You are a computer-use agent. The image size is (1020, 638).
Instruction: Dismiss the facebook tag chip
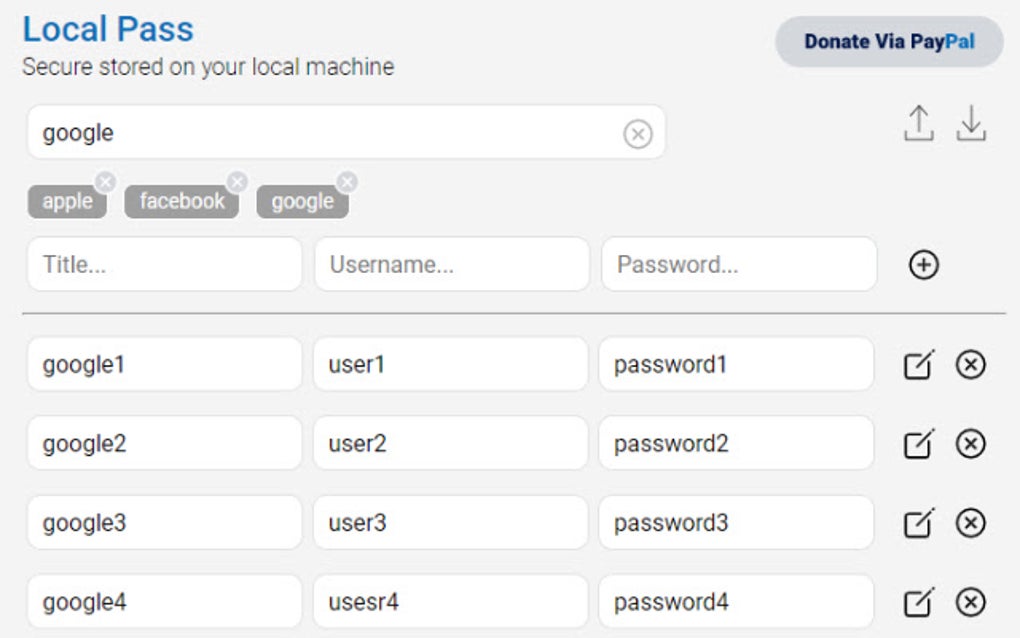point(238,181)
